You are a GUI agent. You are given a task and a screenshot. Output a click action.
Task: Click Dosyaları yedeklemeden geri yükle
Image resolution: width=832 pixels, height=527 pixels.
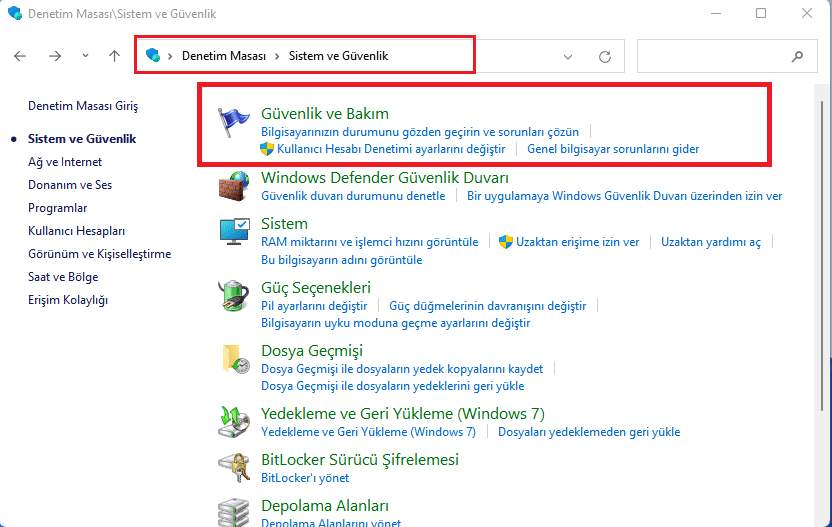[x=589, y=432]
